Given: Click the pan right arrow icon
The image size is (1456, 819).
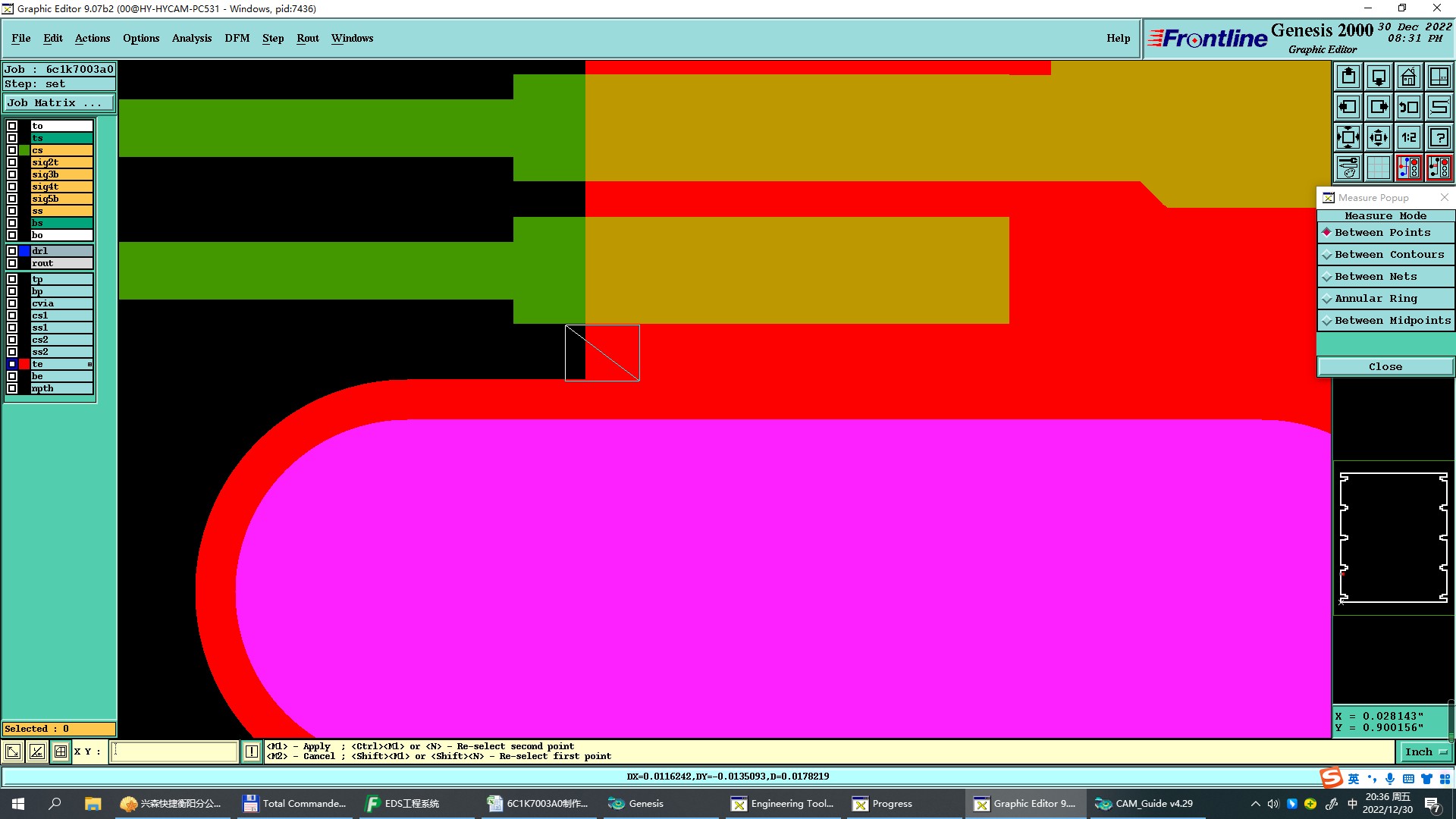Looking at the screenshot, I should pos(1379,107).
